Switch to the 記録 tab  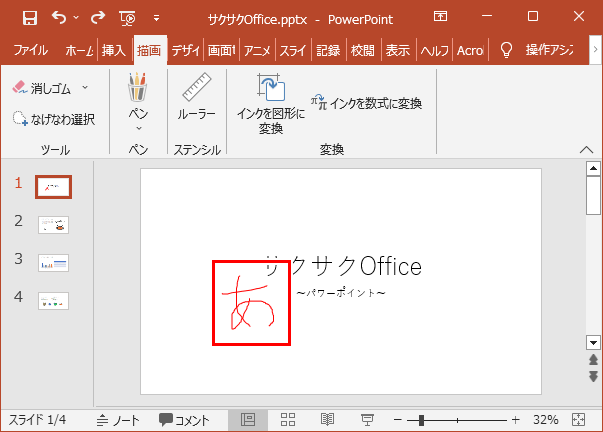click(328, 50)
